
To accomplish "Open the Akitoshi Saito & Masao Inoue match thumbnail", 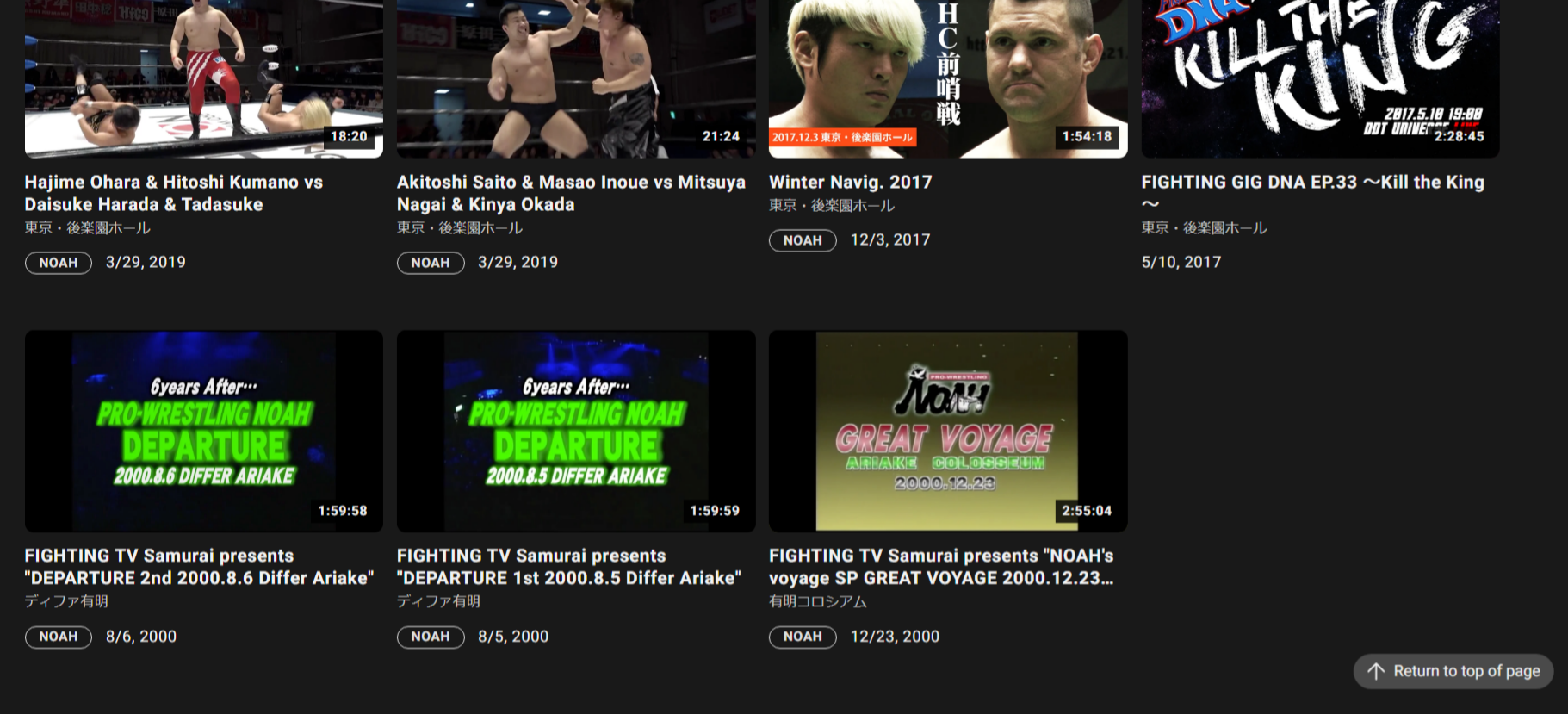I will pyautogui.click(x=576, y=78).
